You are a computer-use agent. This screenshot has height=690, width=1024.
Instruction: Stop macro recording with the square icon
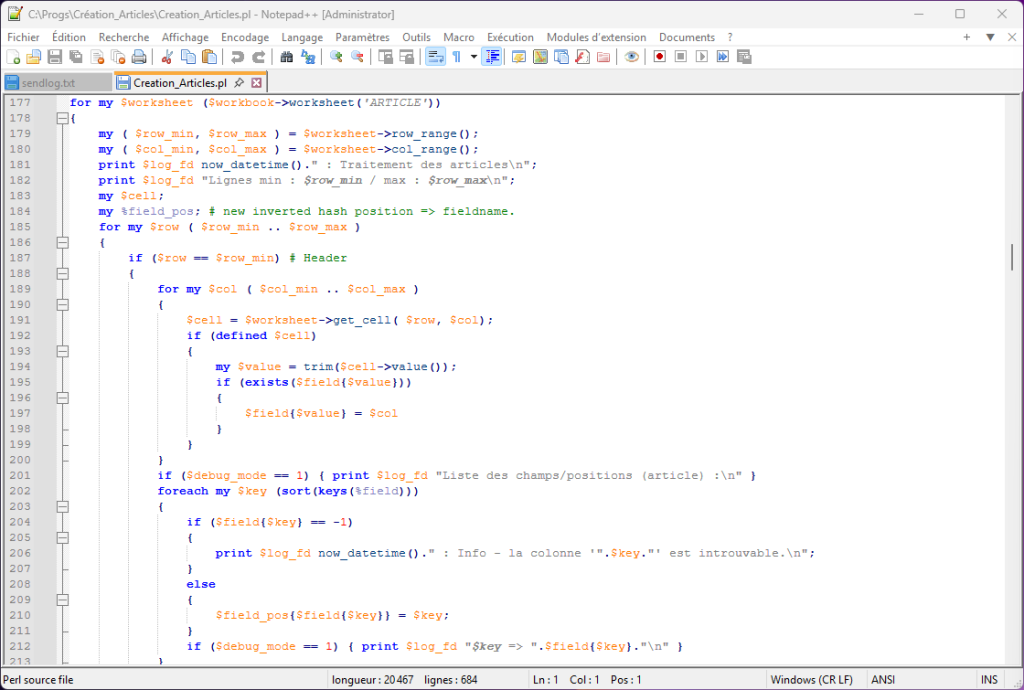tap(680, 57)
